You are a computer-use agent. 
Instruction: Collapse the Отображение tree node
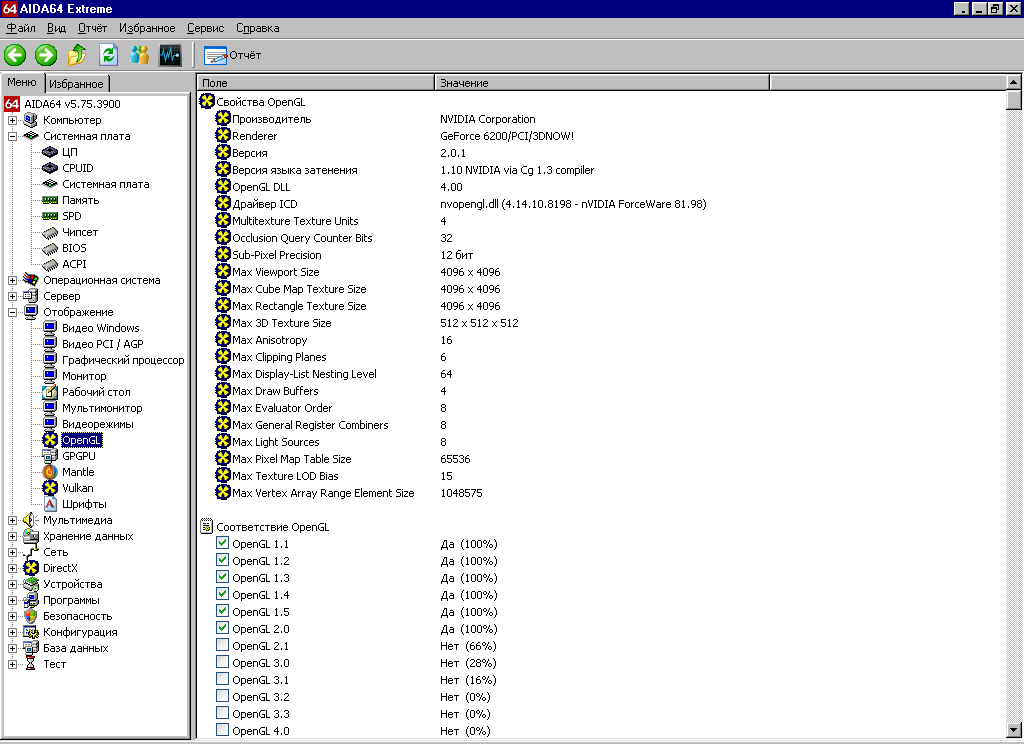click(12, 312)
